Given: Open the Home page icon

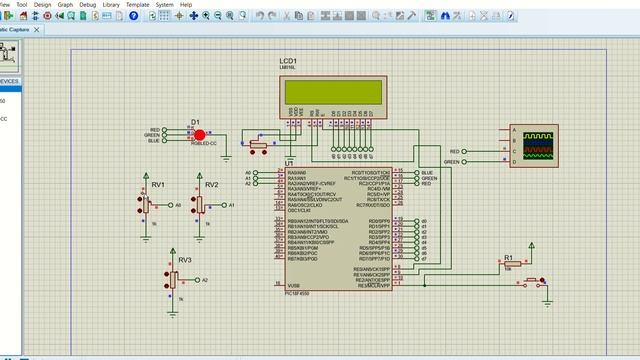Looking at the screenshot, I should coord(23,16).
